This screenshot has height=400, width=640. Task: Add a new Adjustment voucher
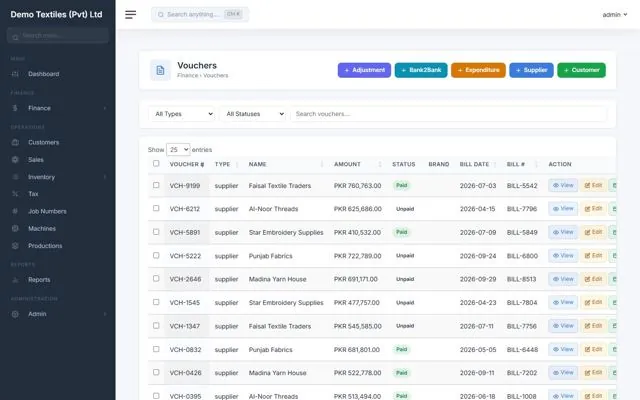[x=364, y=70]
